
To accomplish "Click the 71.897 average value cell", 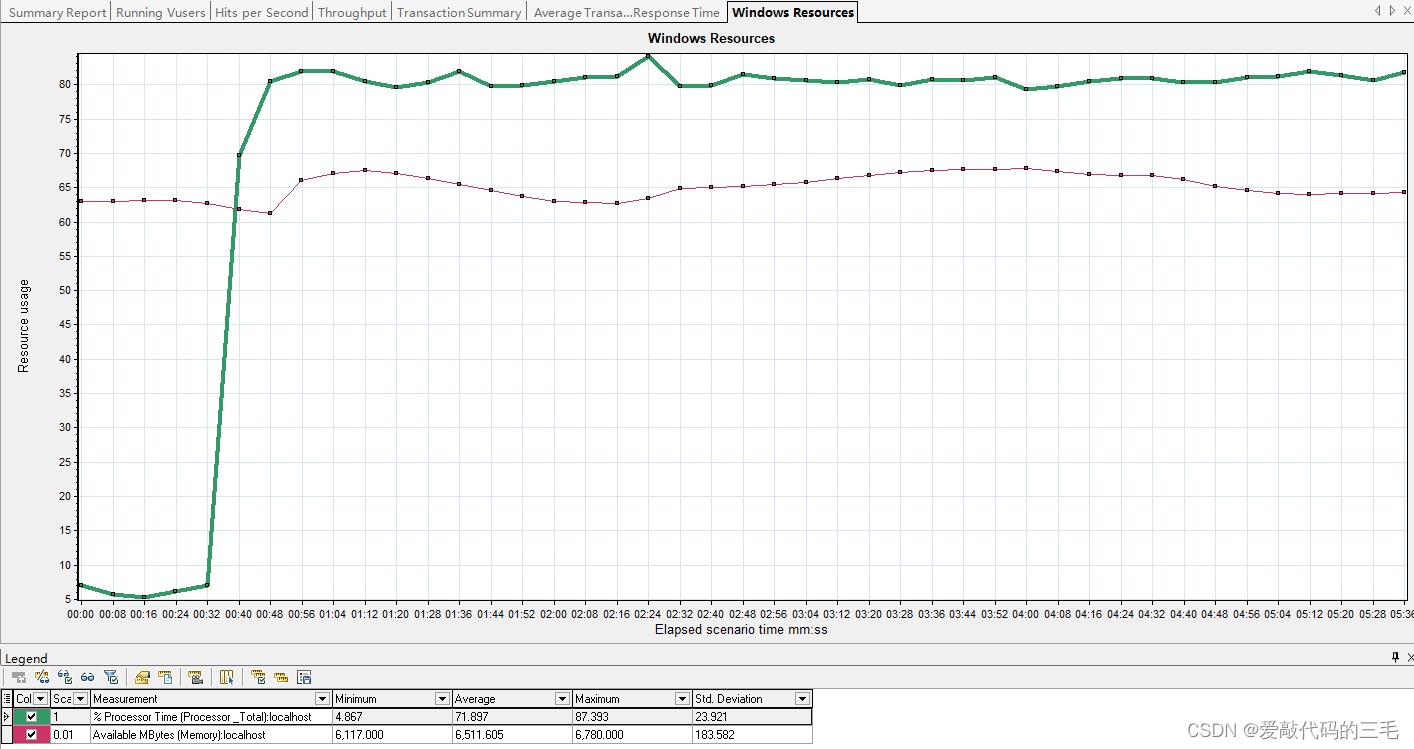I will coord(512,716).
